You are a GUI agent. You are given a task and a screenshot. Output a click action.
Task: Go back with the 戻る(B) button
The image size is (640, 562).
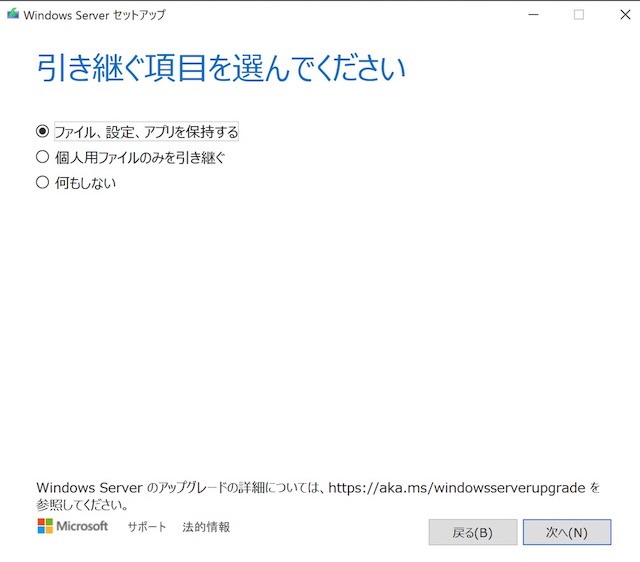[473, 532]
